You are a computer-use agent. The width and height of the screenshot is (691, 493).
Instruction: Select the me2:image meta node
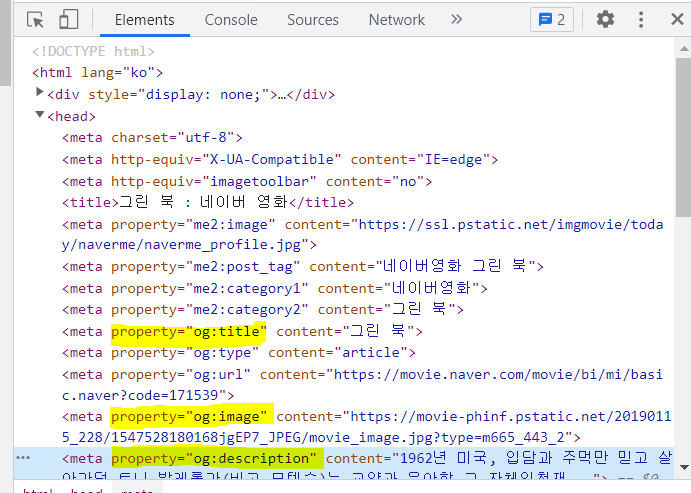pyautogui.click(x=363, y=234)
